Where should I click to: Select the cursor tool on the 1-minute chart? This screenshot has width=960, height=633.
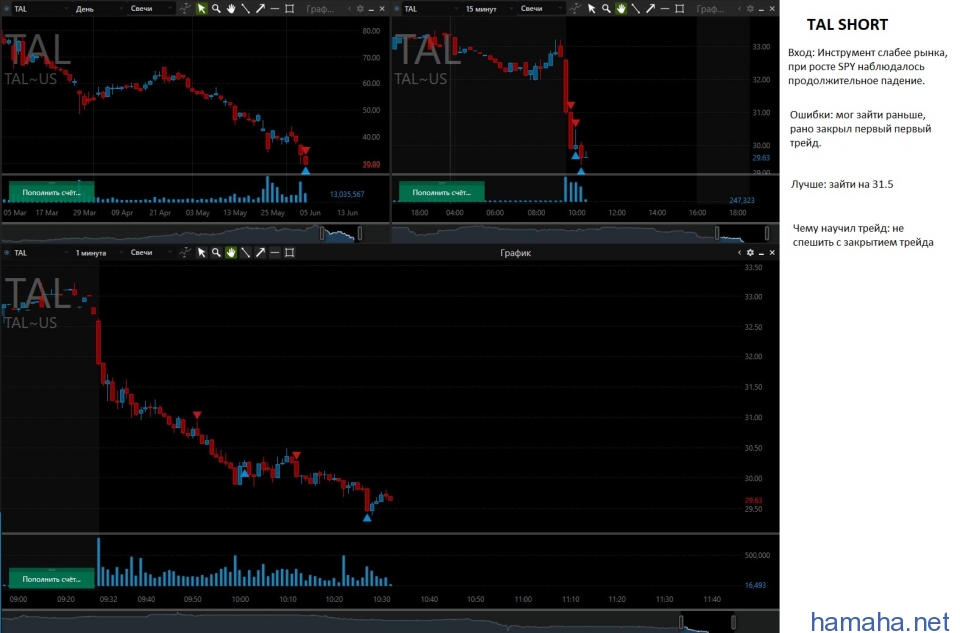point(201,252)
